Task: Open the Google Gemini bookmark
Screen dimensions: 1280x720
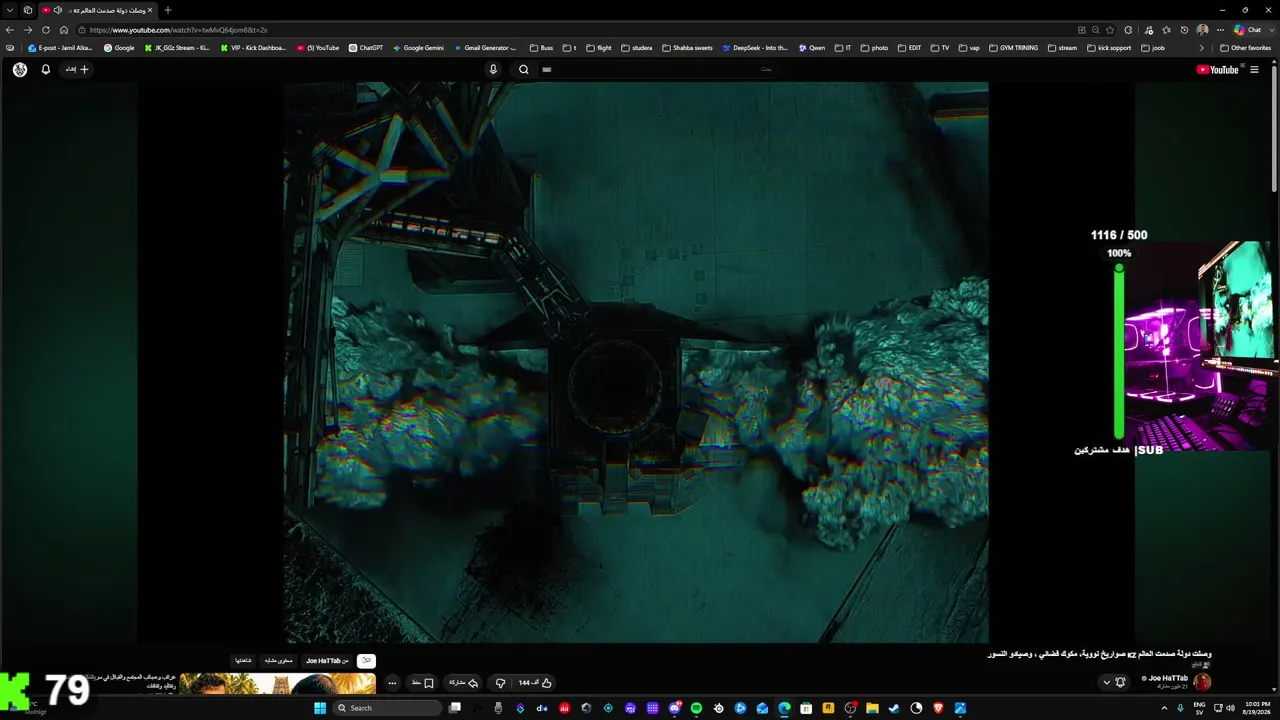Action: (418, 48)
